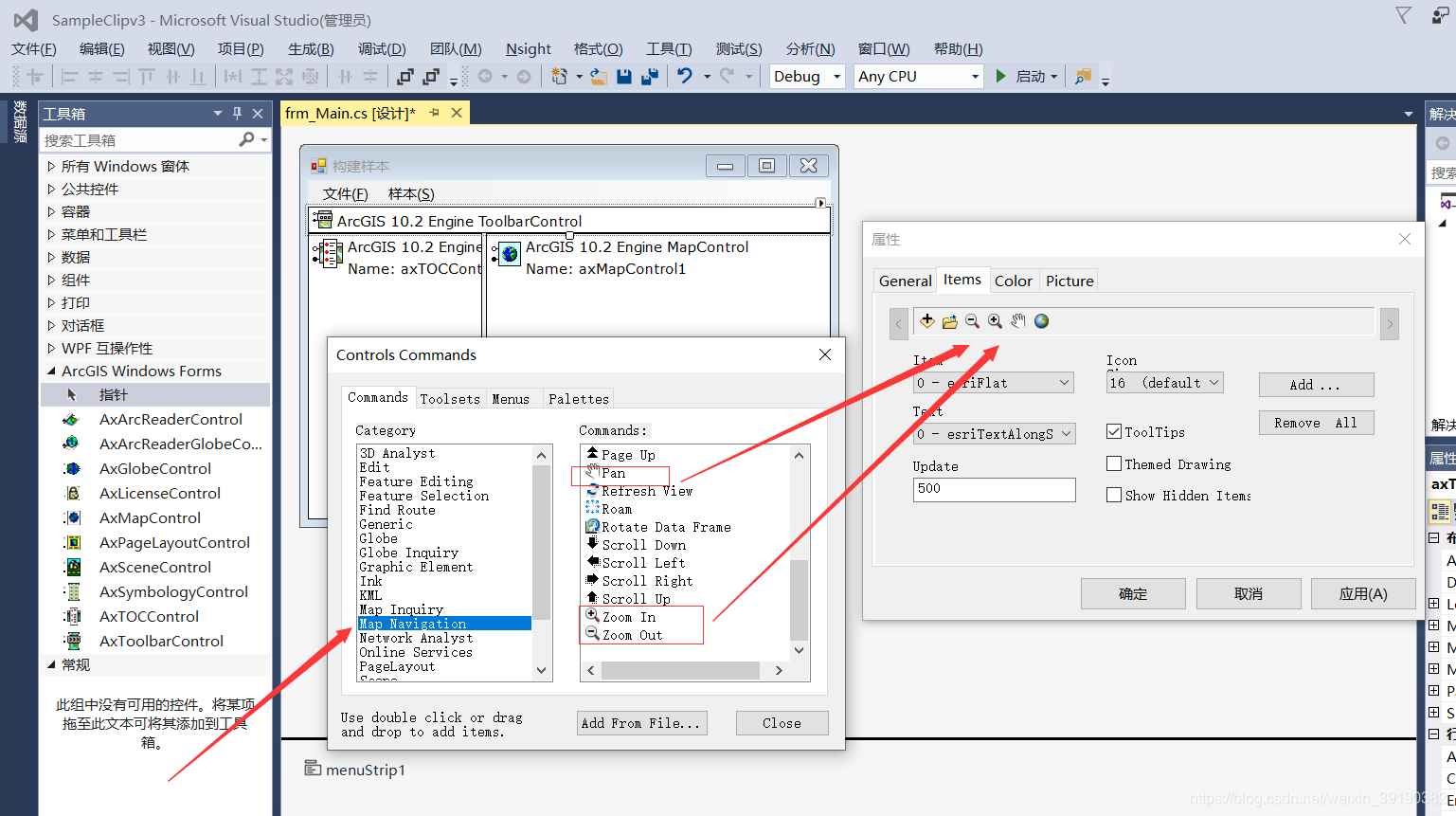Open the 工具(T) menu in Visual Studio
Viewport: 1456px width, 816px height.
point(669,49)
